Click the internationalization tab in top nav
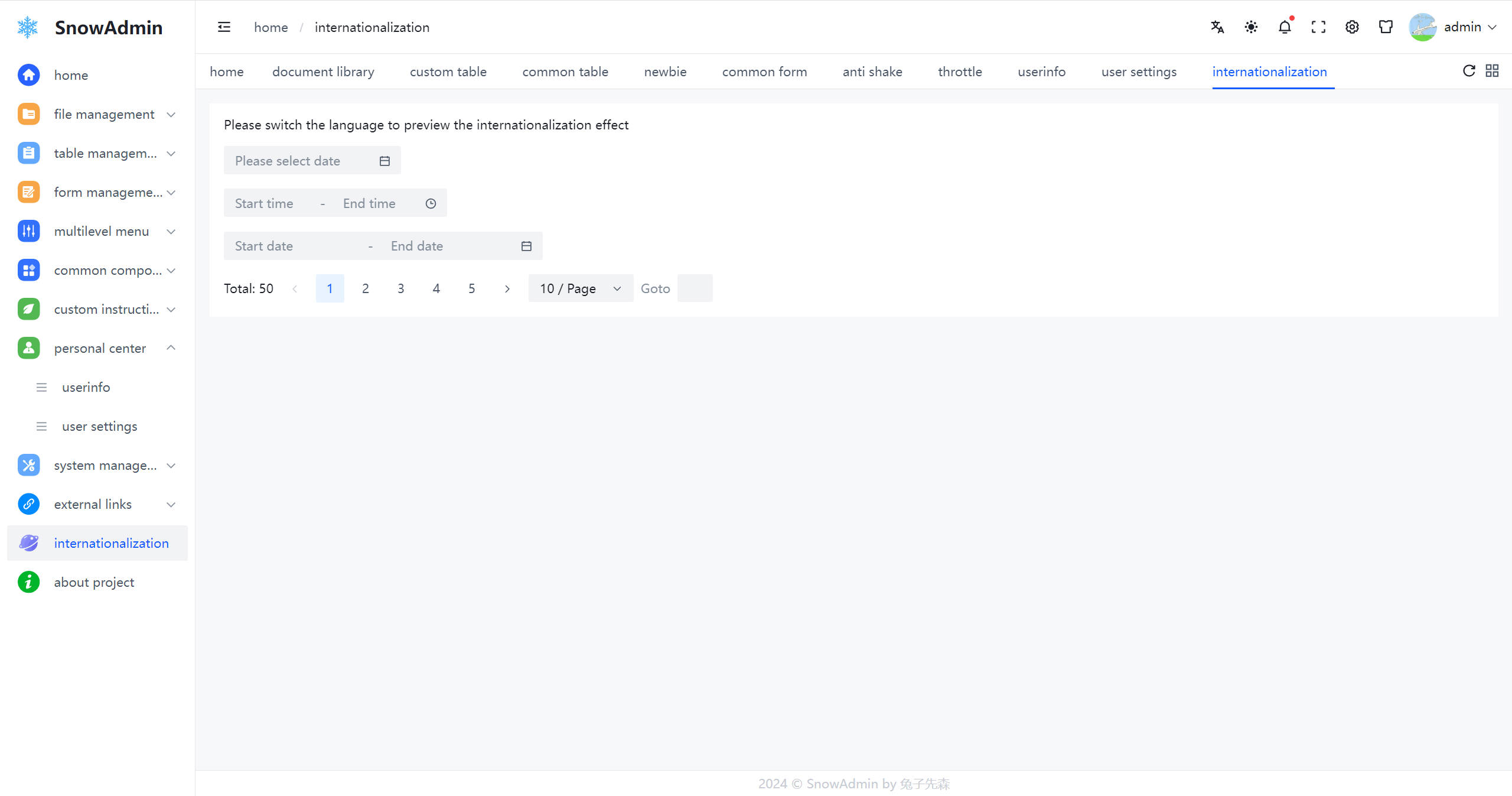Viewport: 1512px width, 796px height. [1270, 71]
